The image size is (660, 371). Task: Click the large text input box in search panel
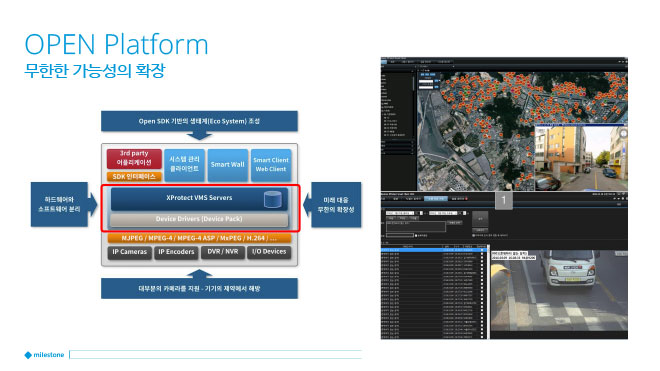coord(415,226)
